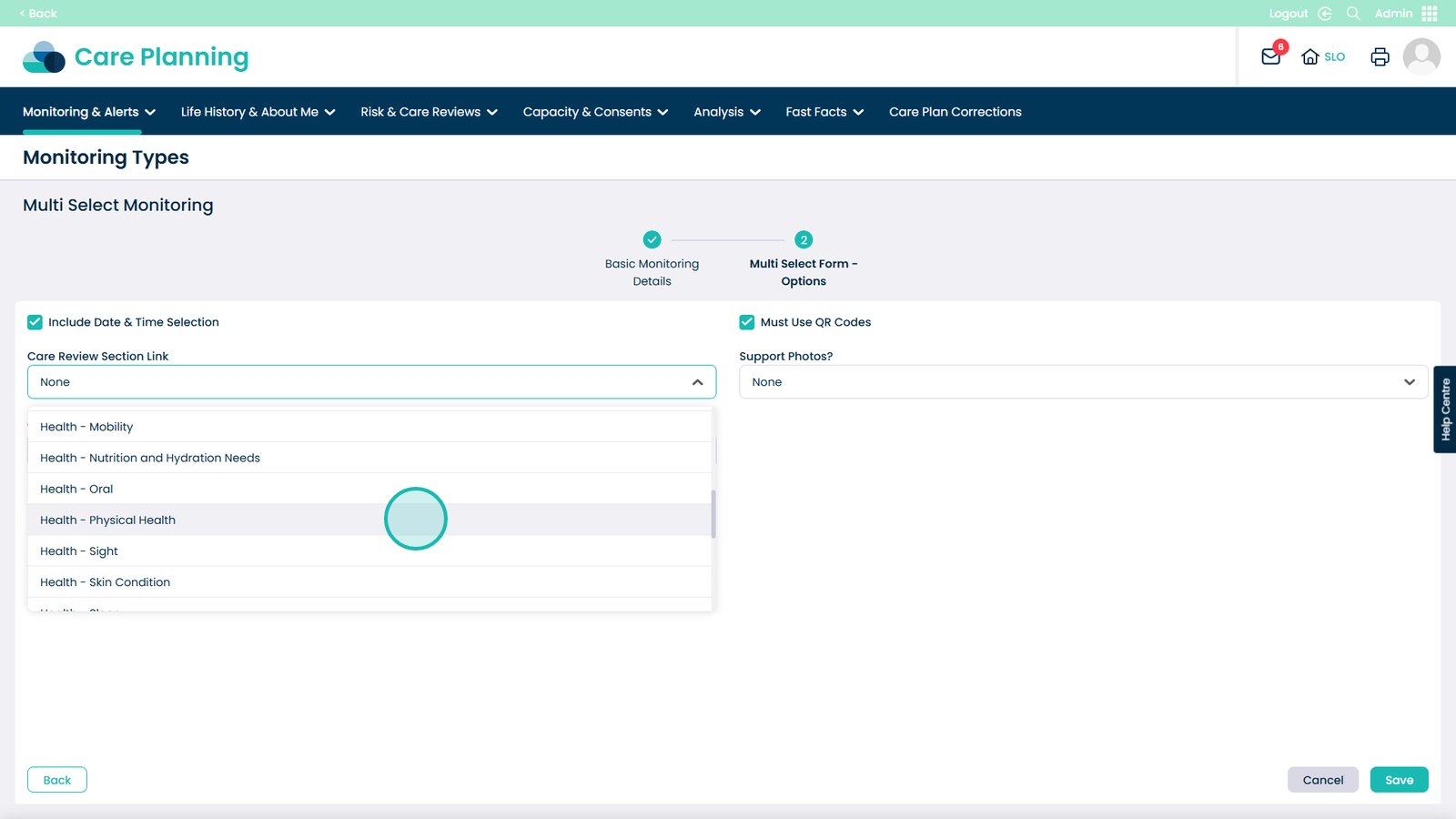Open the Risk & Care Reviews menu

(x=429, y=112)
